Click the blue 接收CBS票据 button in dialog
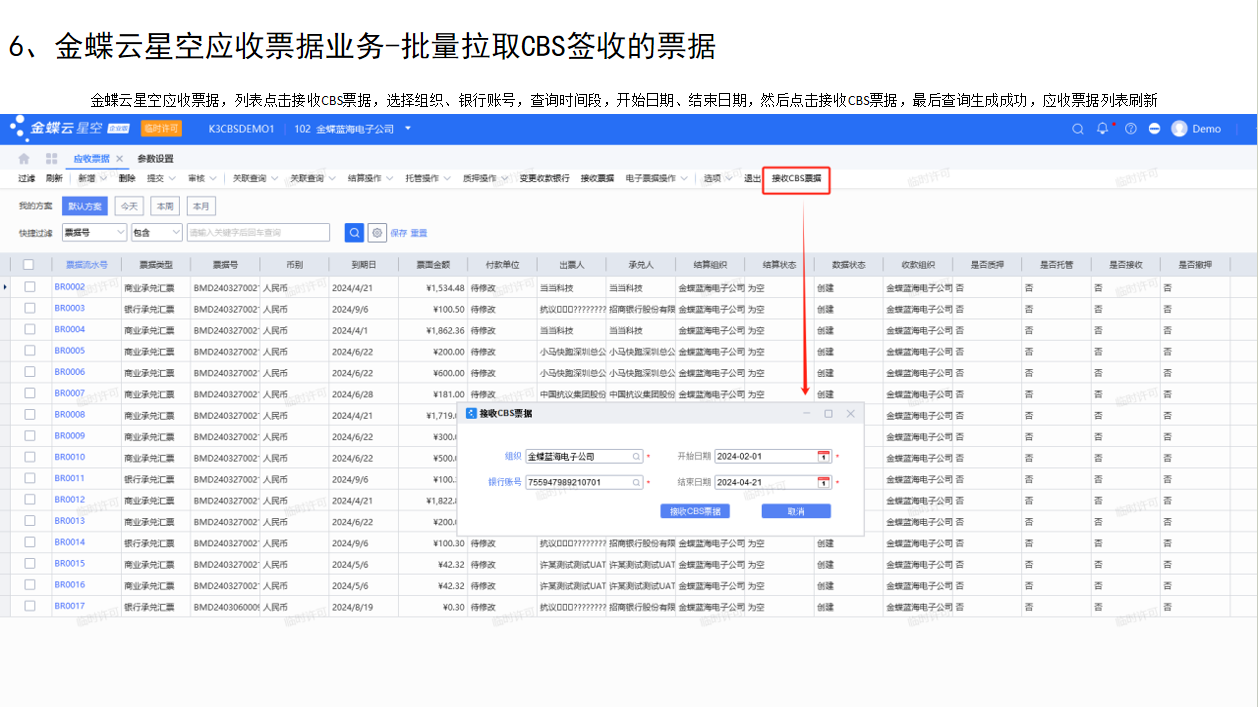This screenshot has height=707, width=1258. tap(695, 511)
